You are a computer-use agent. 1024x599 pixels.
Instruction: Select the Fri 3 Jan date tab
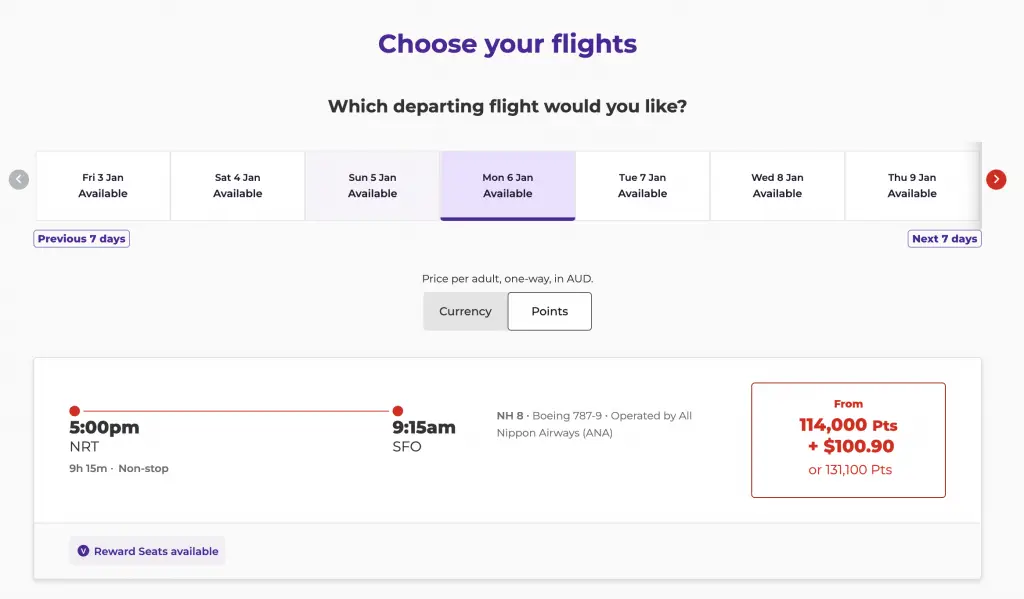(x=103, y=186)
